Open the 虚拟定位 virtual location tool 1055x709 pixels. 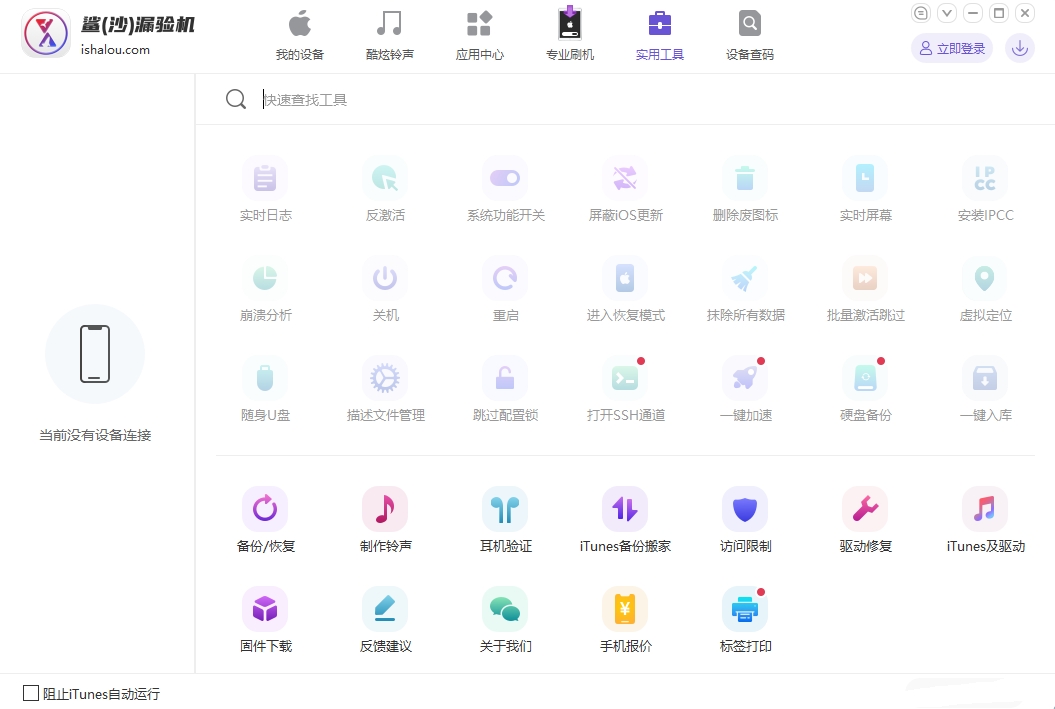[x=985, y=288]
